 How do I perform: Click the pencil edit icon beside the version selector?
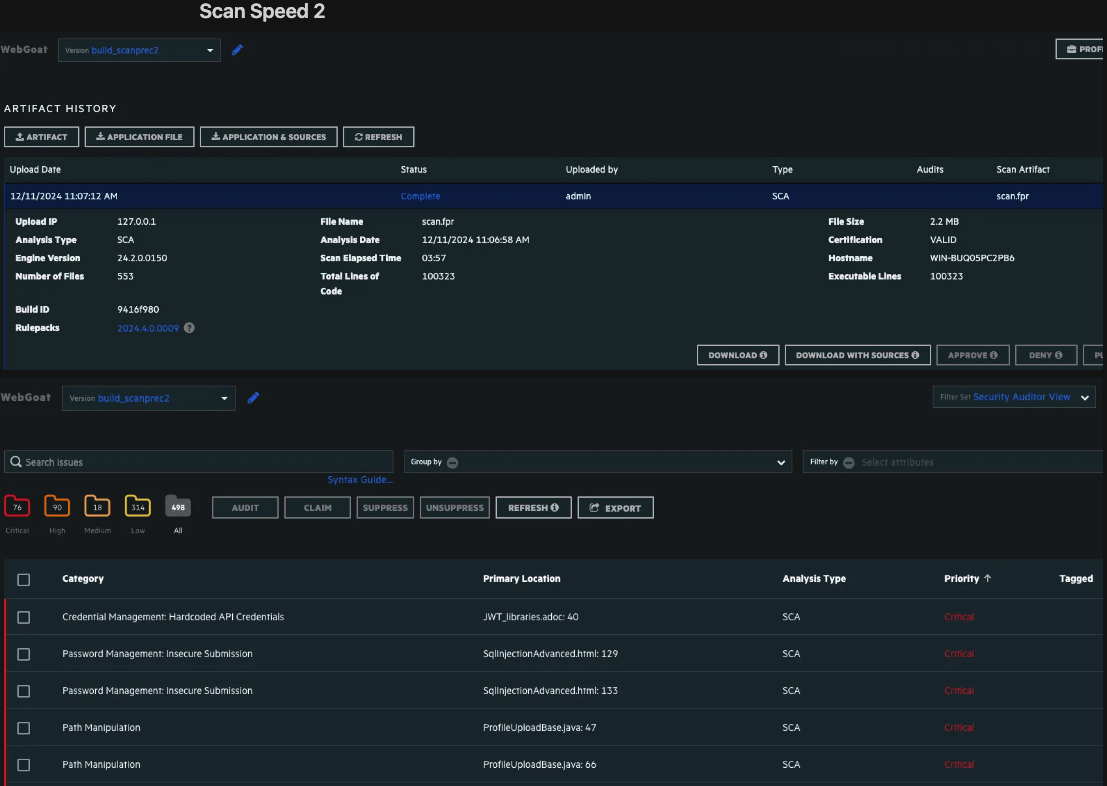[x=237, y=48]
